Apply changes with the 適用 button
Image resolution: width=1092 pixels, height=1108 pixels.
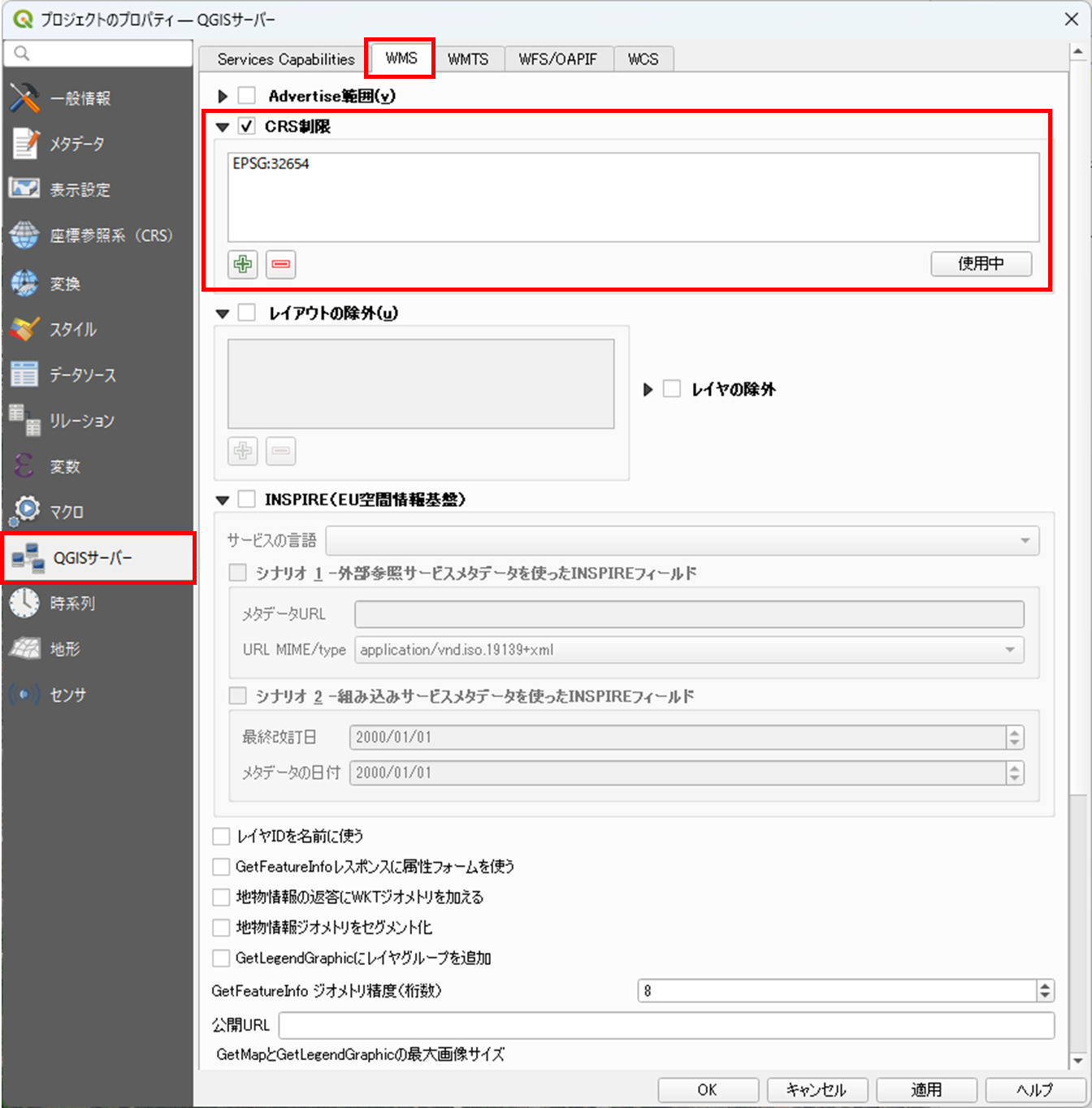[926, 1090]
